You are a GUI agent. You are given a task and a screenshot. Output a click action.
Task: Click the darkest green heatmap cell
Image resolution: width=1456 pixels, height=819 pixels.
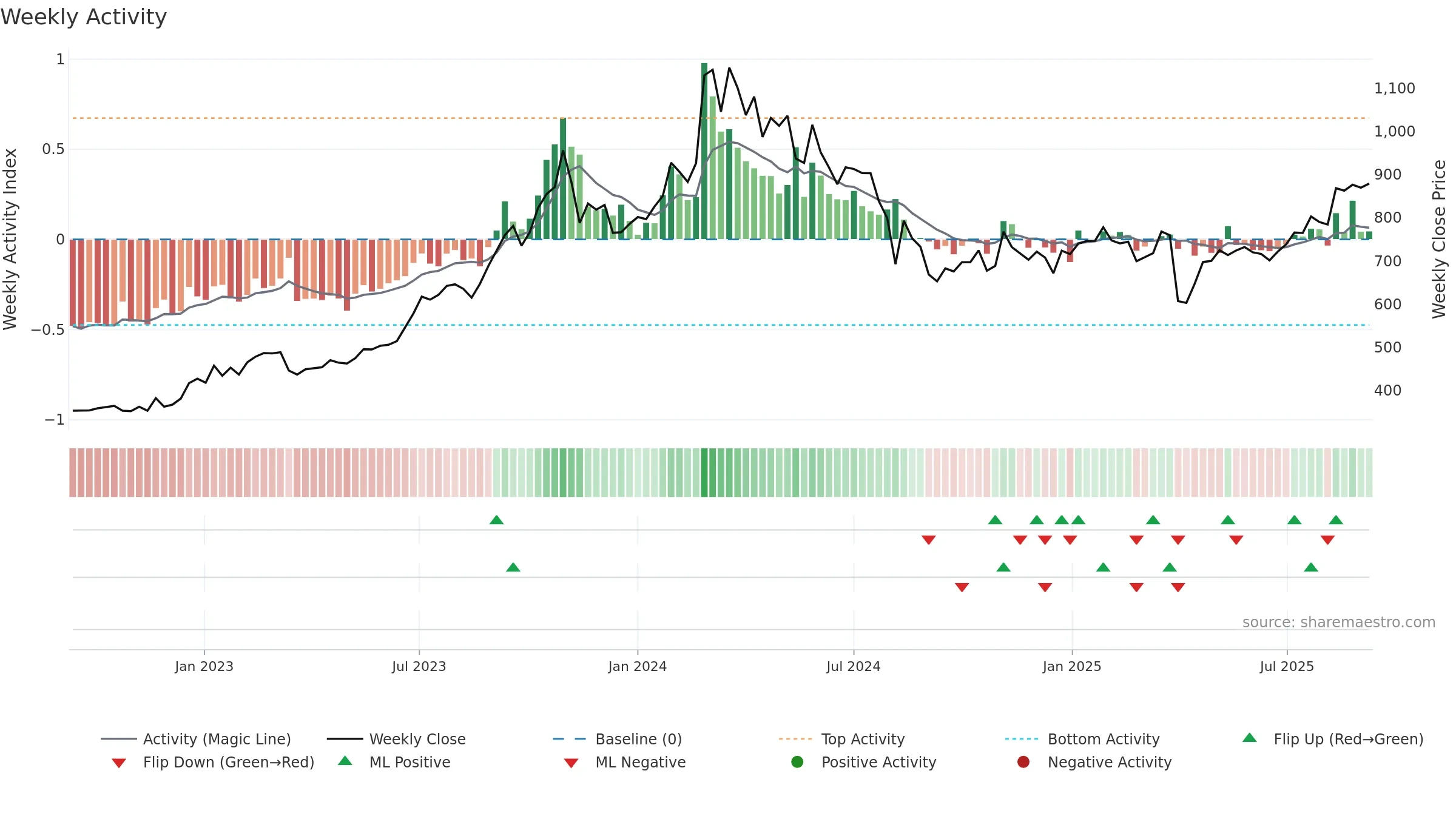704,473
